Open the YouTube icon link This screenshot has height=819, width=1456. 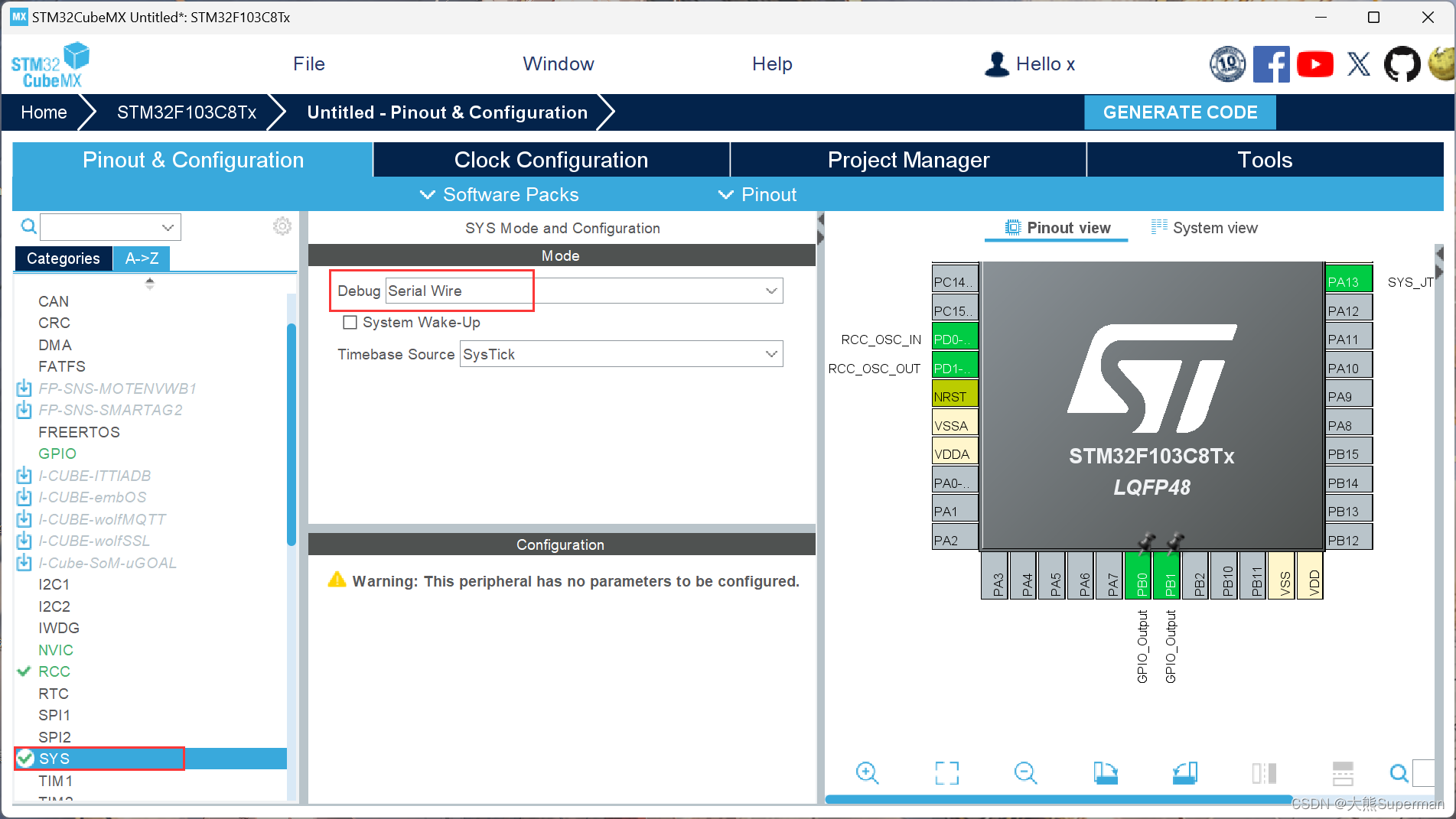click(1315, 64)
